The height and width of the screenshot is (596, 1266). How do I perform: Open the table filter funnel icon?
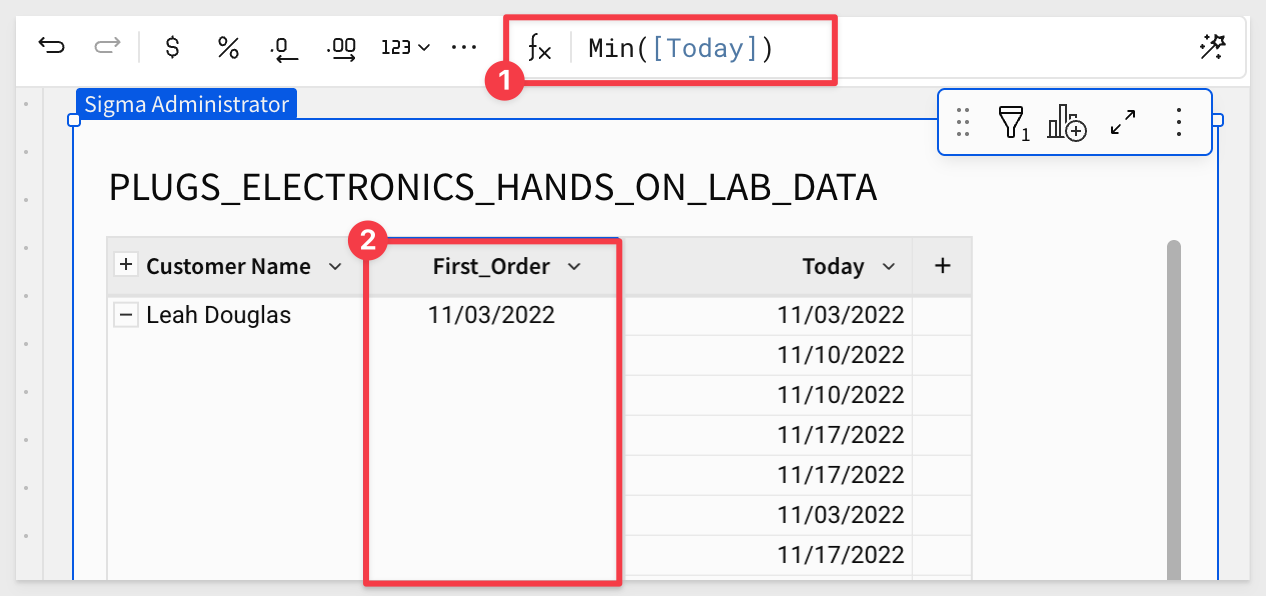pyautogui.click(x=1012, y=123)
